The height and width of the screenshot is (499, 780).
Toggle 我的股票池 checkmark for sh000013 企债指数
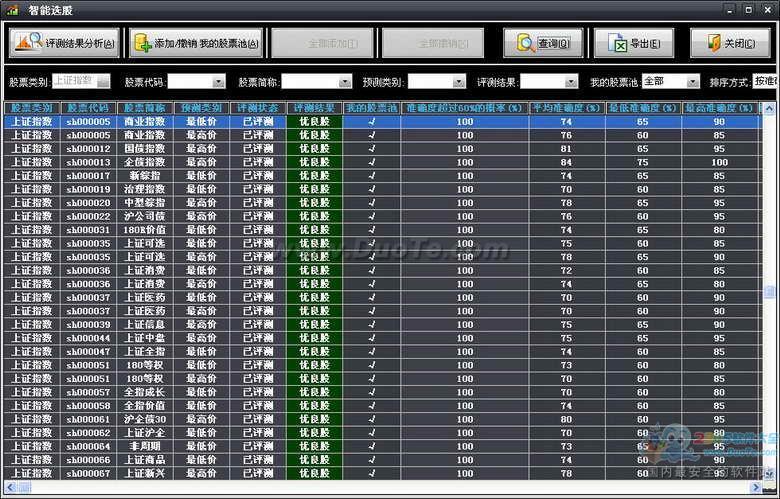click(372, 162)
